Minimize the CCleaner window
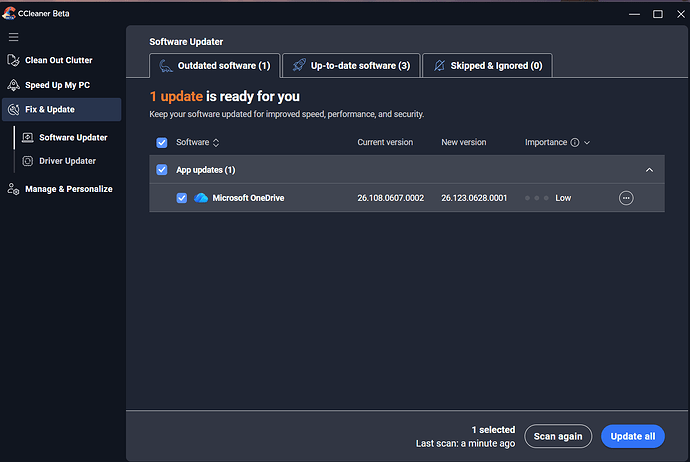 pyautogui.click(x=634, y=14)
